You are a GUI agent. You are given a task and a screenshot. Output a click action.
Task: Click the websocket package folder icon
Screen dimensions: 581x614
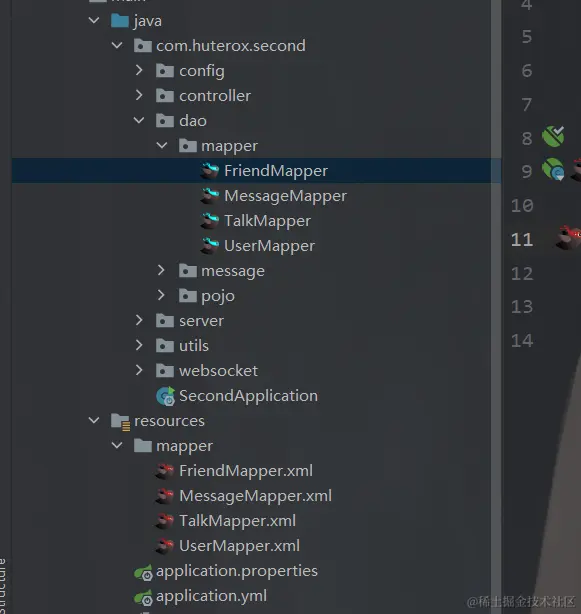[164, 371]
